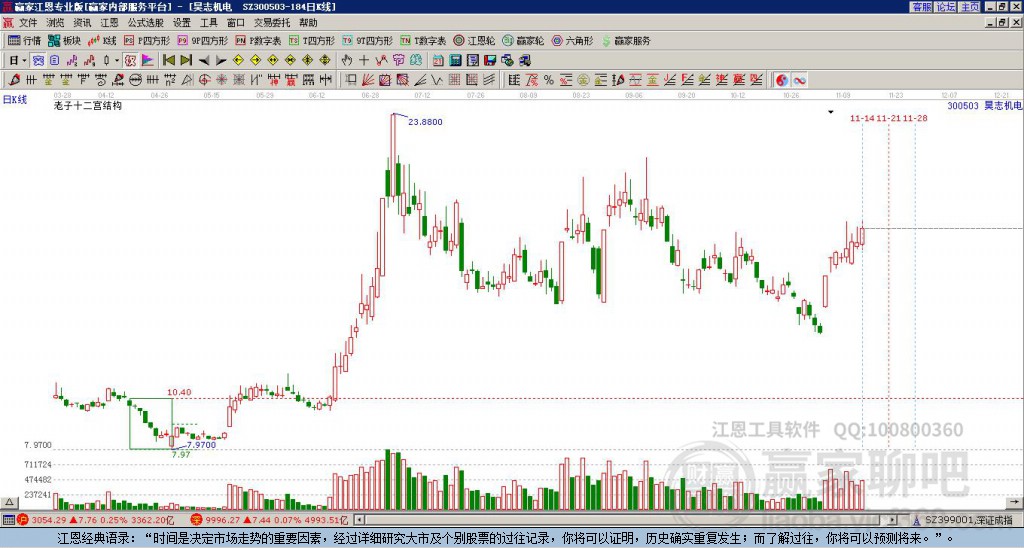Image resolution: width=1024 pixels, height=548 pixels.
Task: Open the 9T四方形 tool
Action: tap(368, 40)
